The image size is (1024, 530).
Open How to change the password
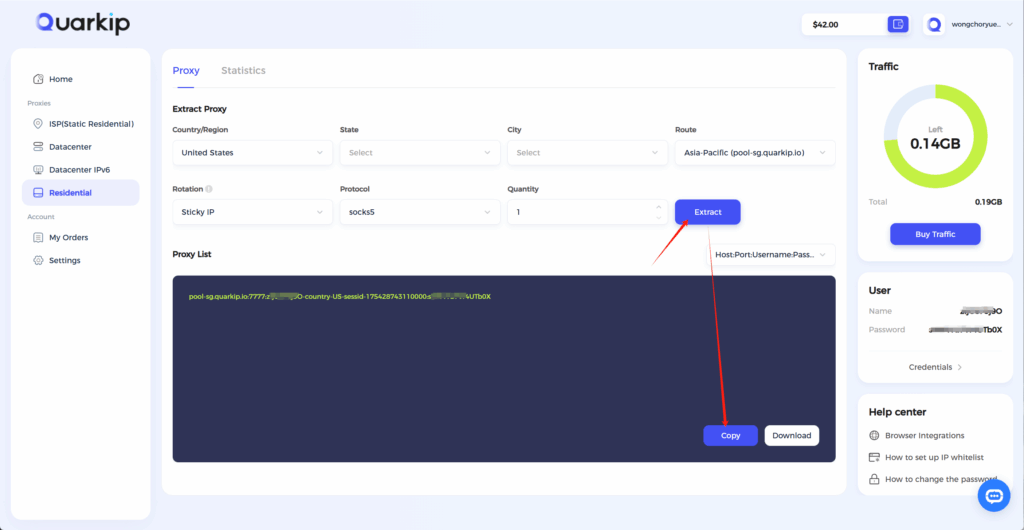941,480
